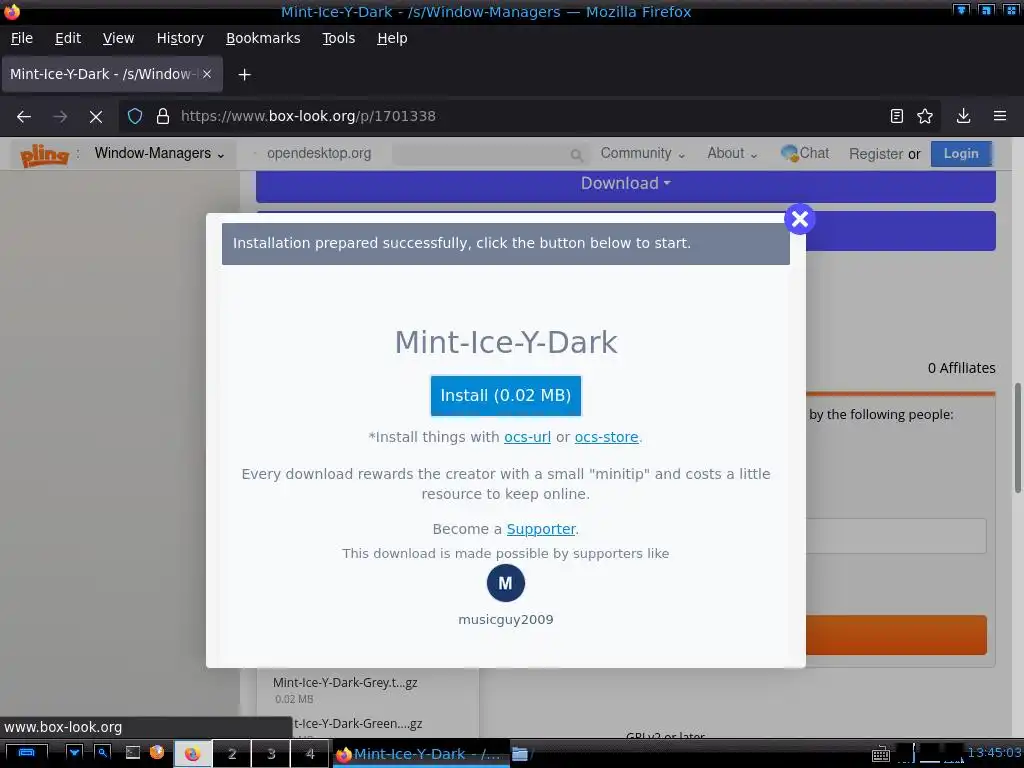Open the History menu
The image size is (1024, 768).
pyautogui.click(x=180, y=39)
